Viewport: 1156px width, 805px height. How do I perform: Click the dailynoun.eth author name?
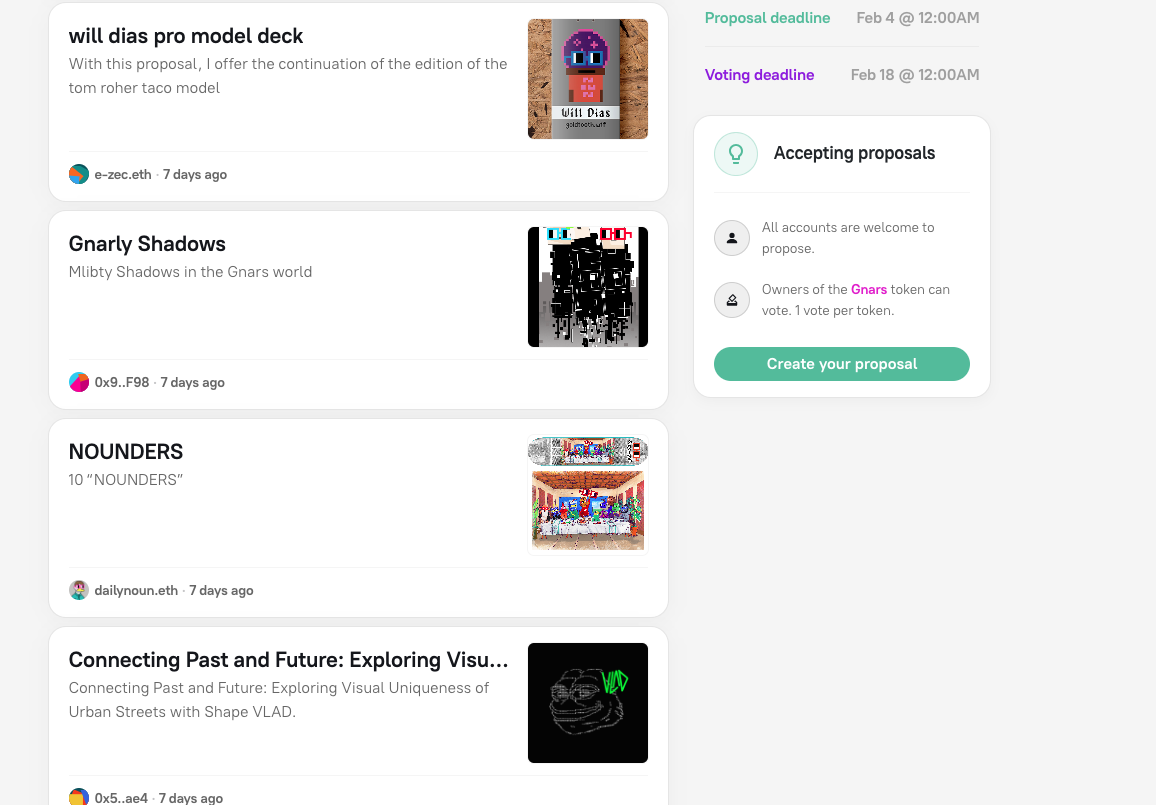(136, 590)
